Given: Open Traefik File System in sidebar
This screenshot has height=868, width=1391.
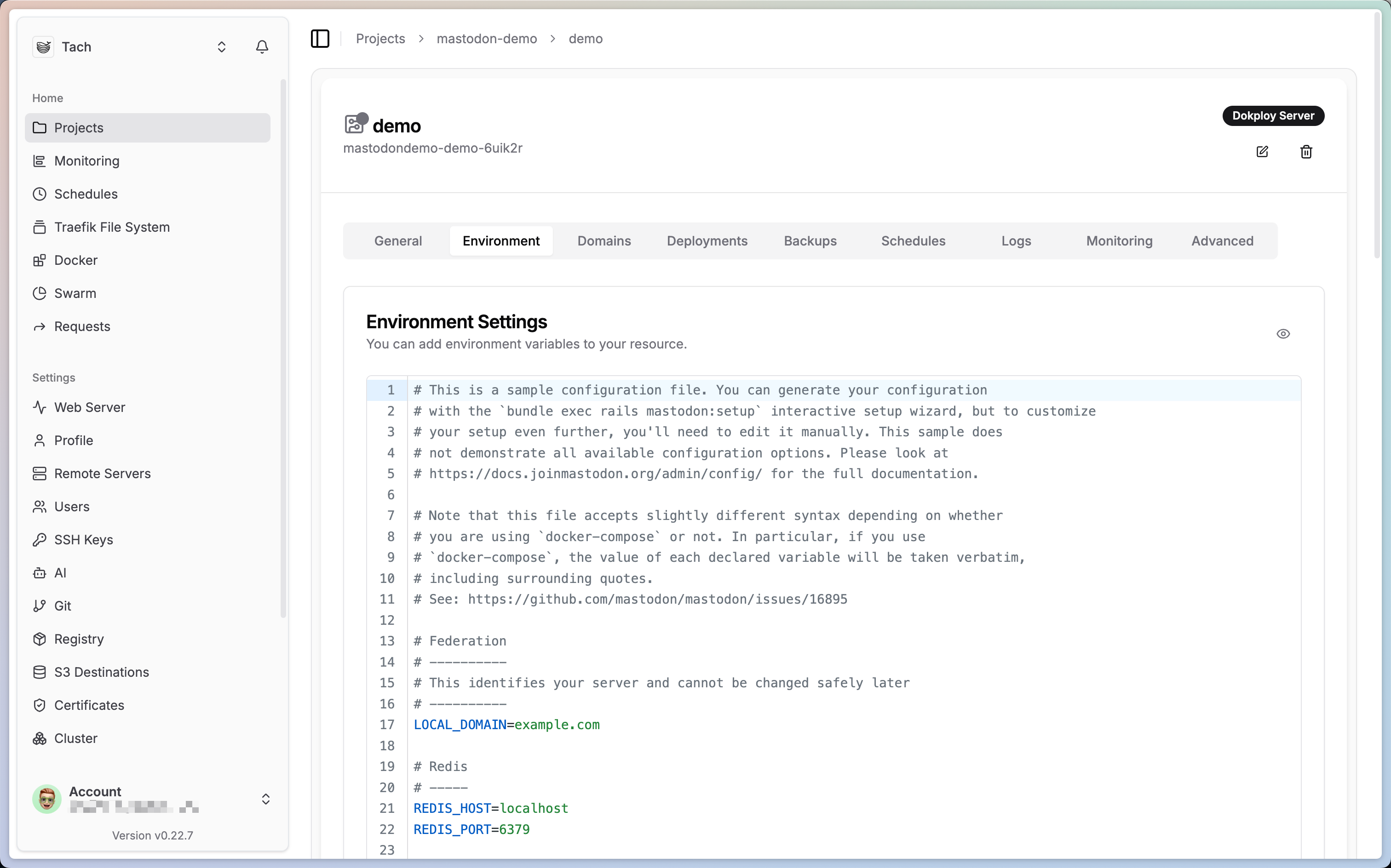Looking at the screenshot, I should tap(111, 227).
